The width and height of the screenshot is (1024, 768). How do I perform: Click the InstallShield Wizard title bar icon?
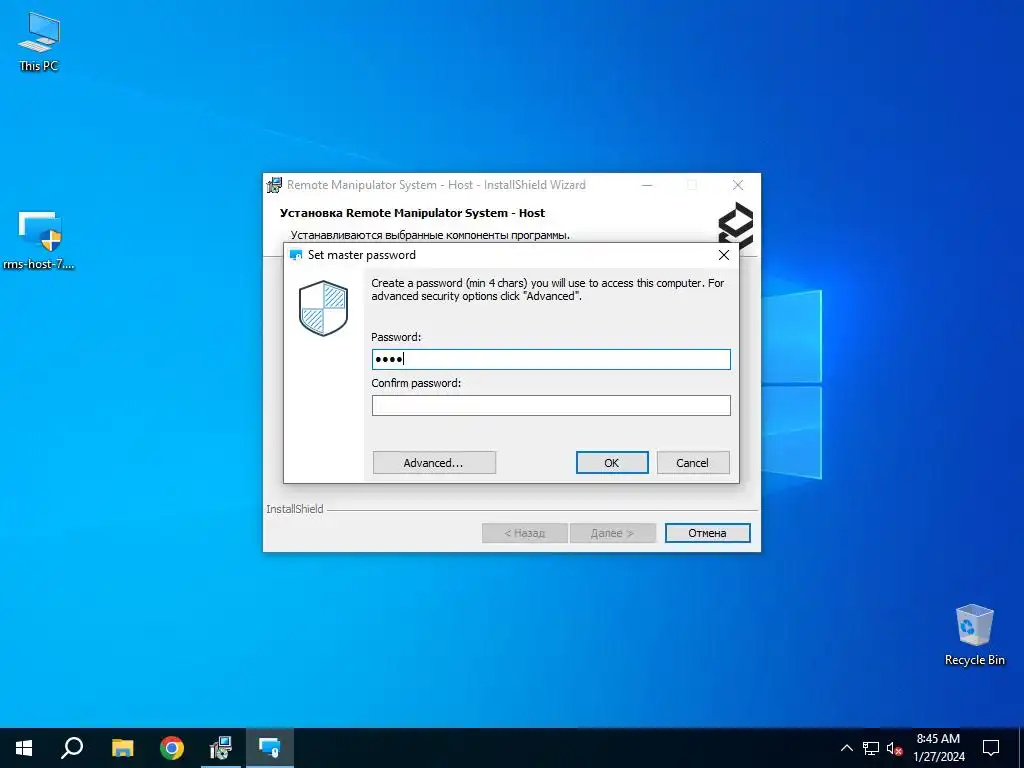[x=274, y=185]
